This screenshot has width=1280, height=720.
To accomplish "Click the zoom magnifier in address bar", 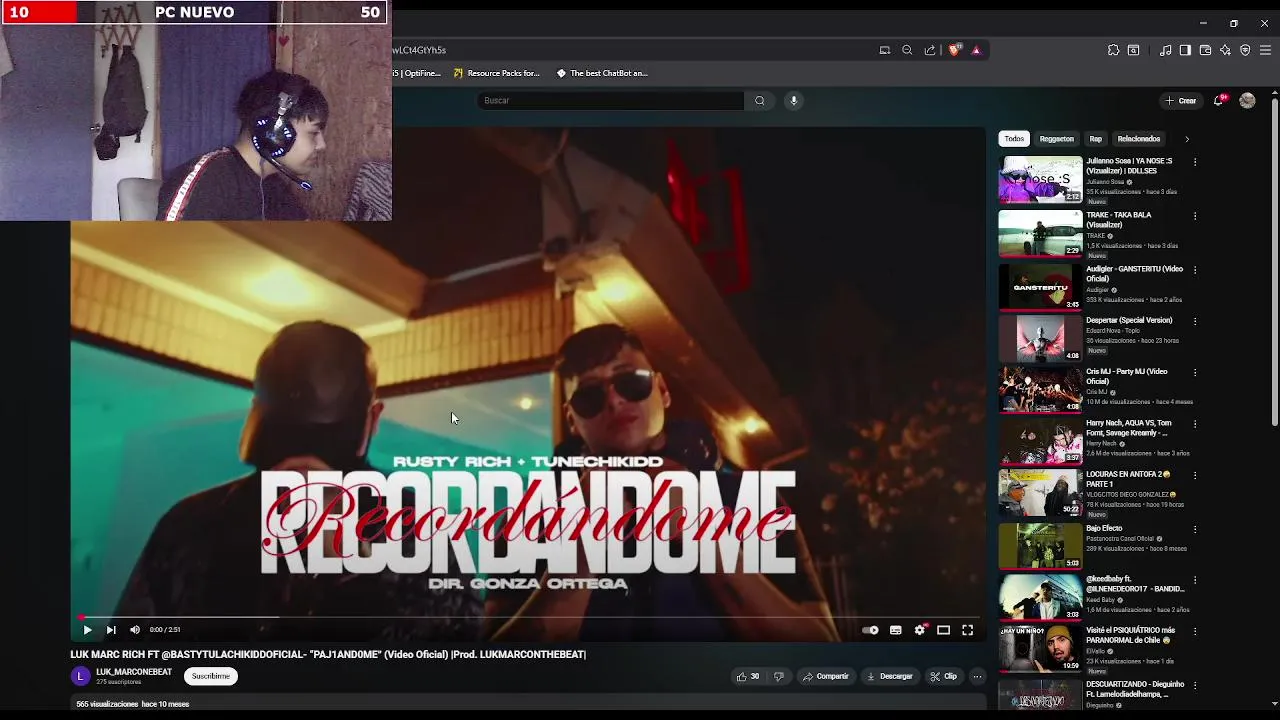I will pos(907,50).
